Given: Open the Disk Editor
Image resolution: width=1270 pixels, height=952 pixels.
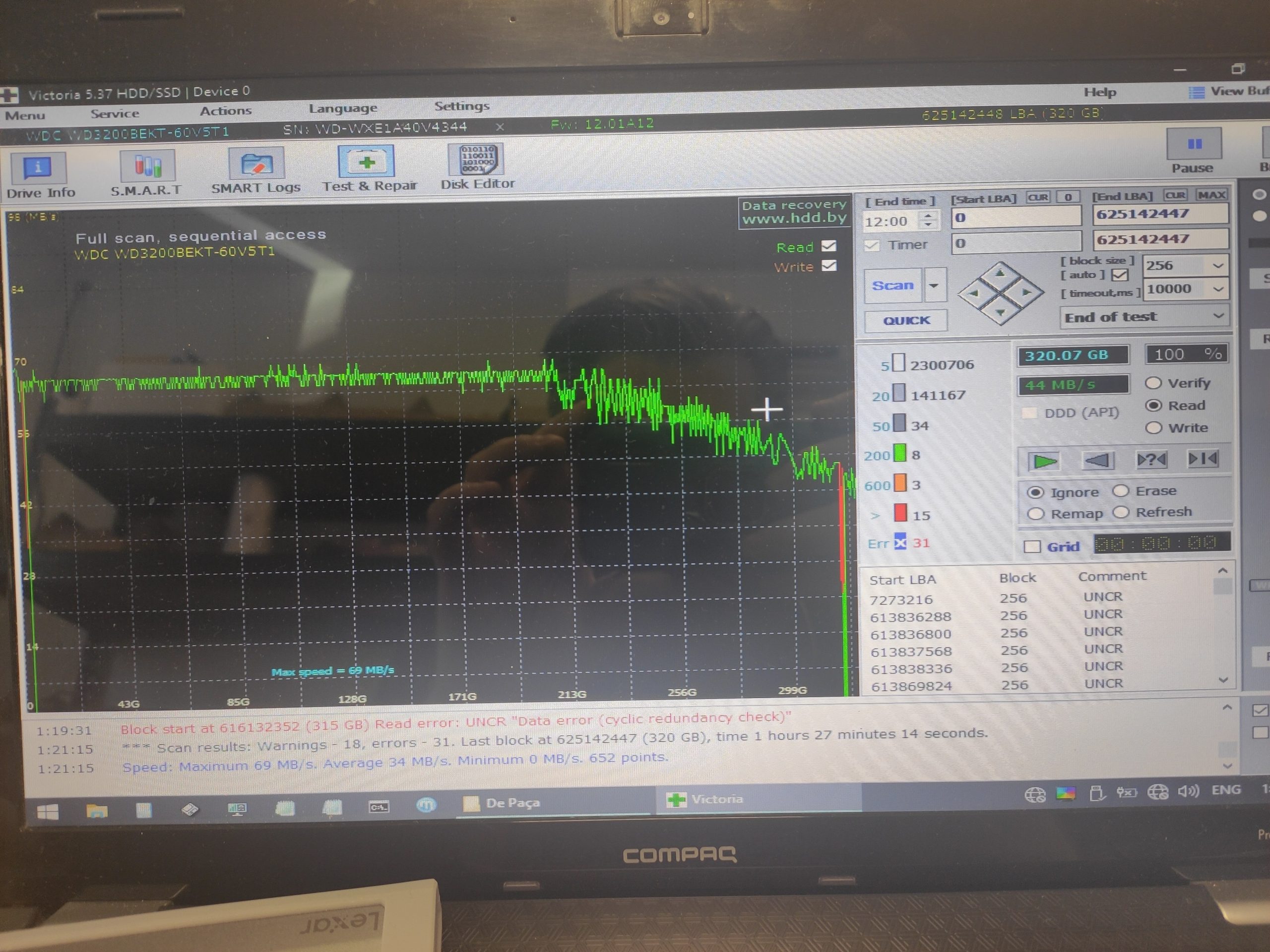Looking at the screenshot, I should pos(478,161).
